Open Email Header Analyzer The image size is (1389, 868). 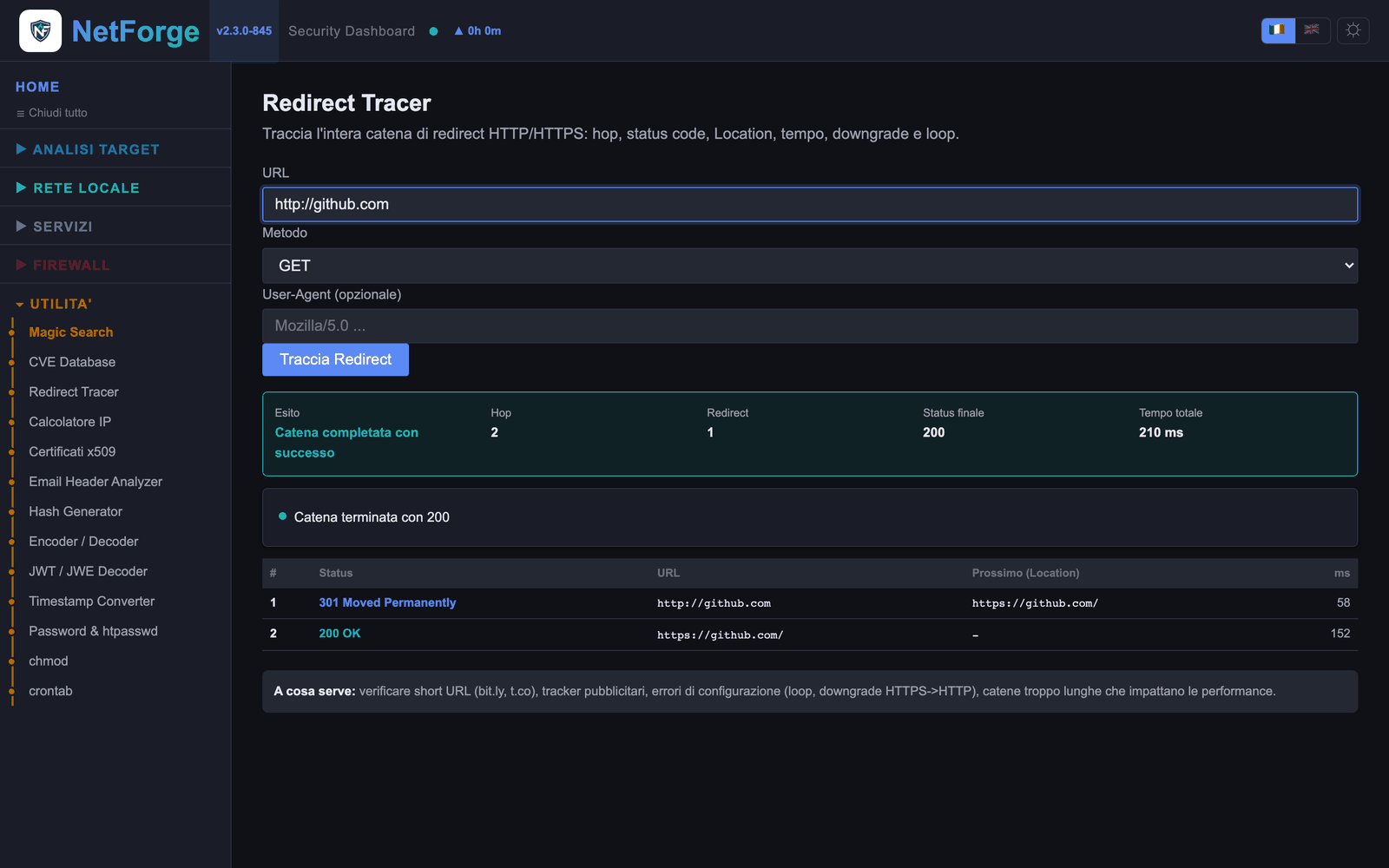95,482
